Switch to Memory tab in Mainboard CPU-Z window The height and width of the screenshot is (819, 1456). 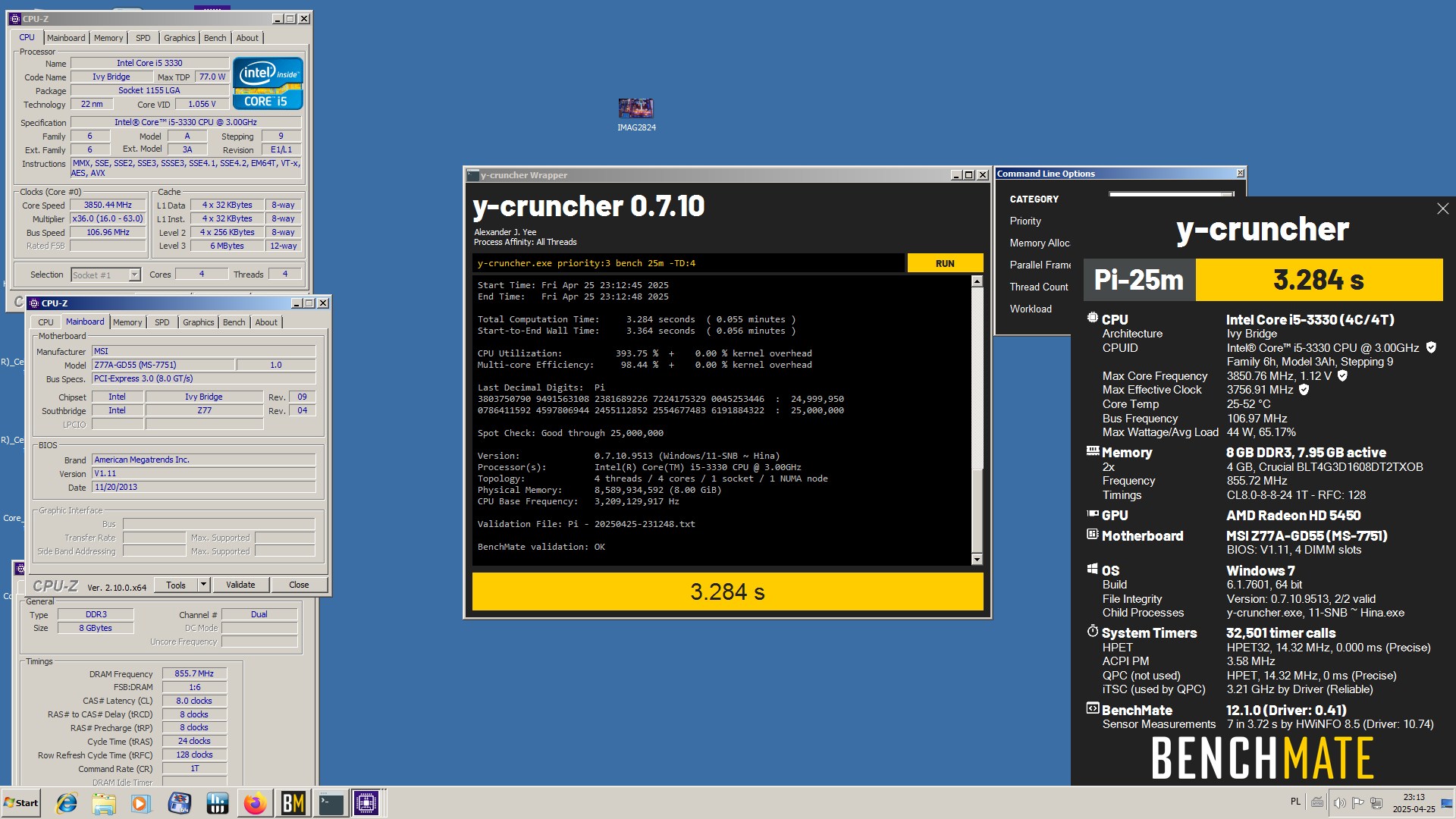(127, 322)
